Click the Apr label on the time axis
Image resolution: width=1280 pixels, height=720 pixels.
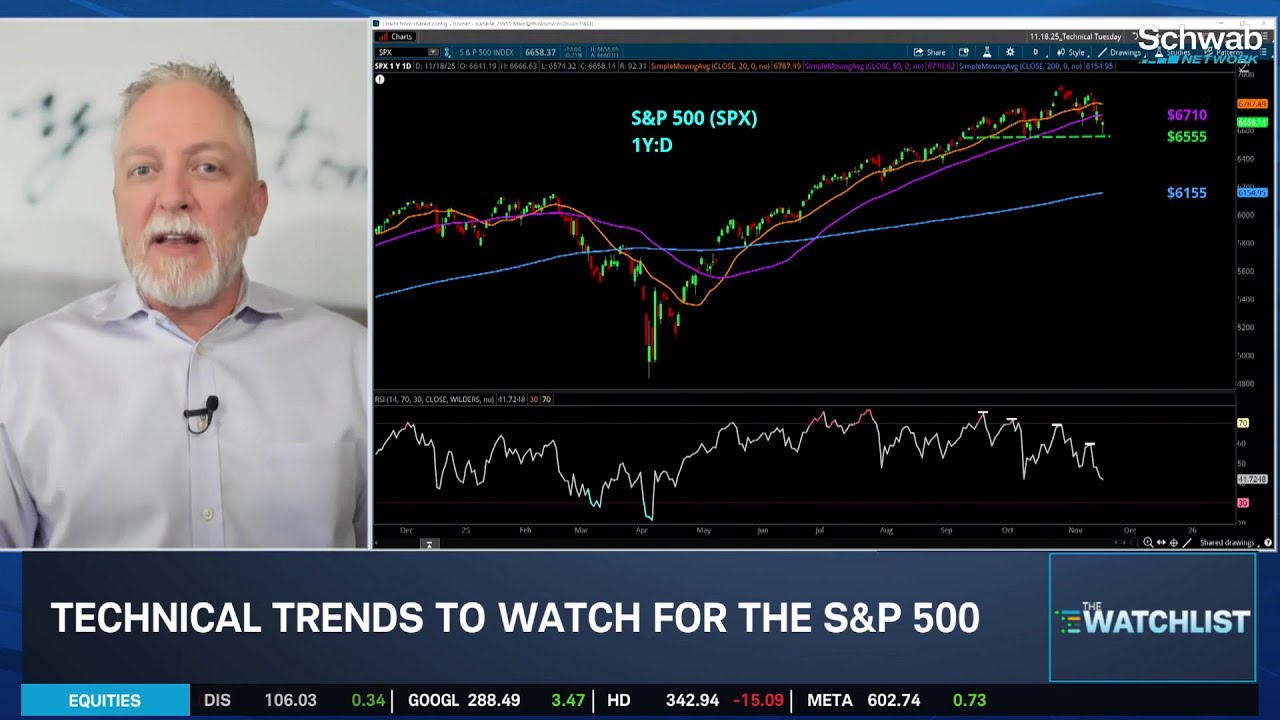pyautogui.click(x=642, y=530)
